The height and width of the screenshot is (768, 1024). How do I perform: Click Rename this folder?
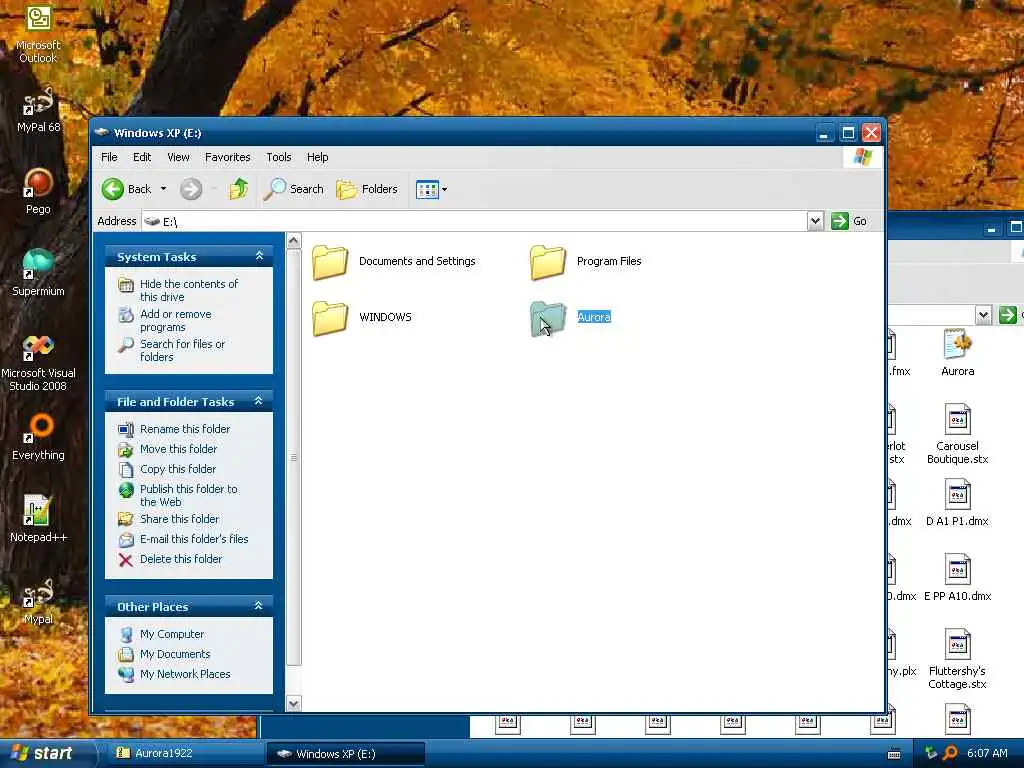coord(185,429)
